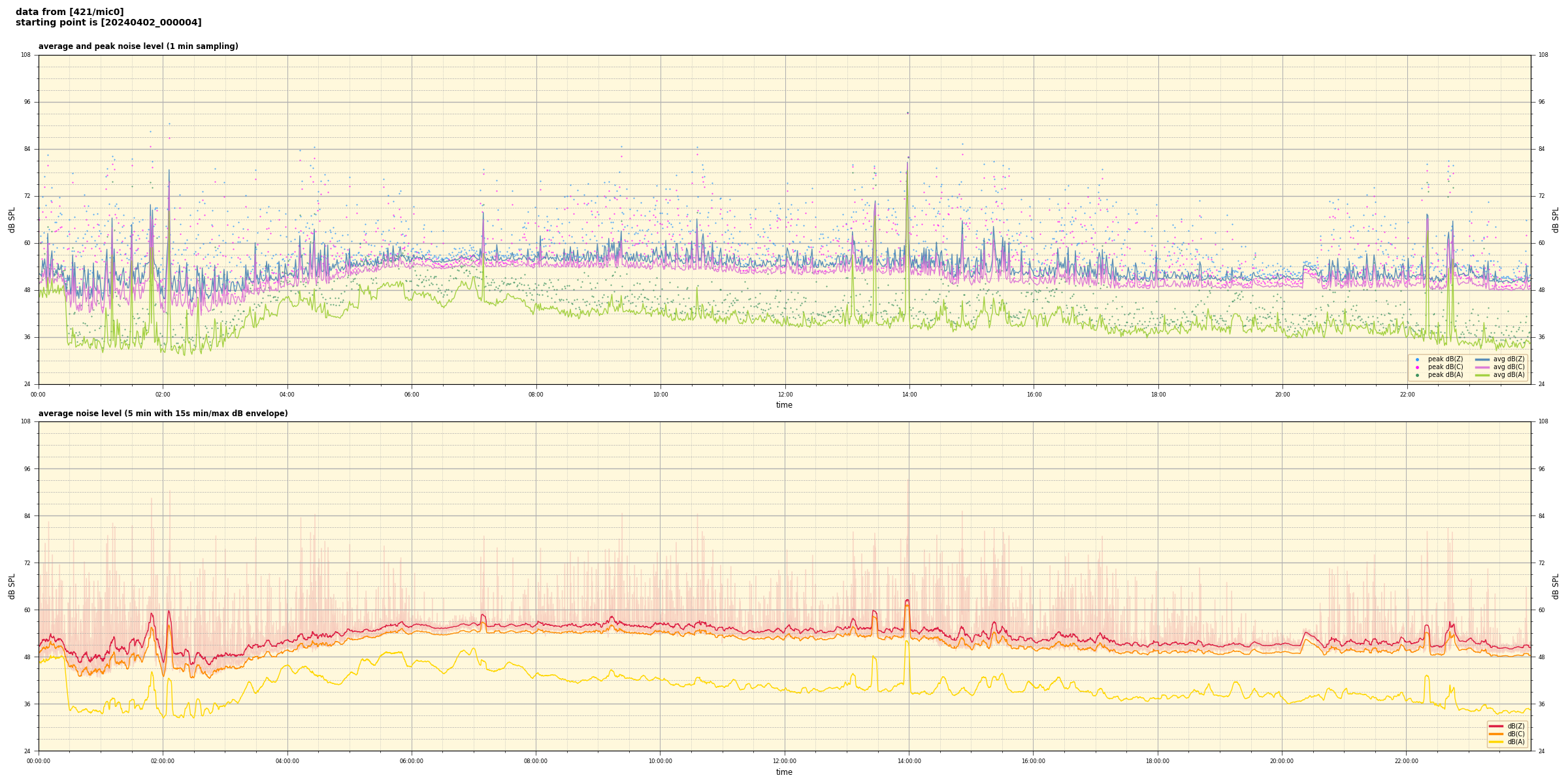Click the 12:00:00 tick label on bottom chart
This screenshot has height=784, width=1568.
(785, 761)
